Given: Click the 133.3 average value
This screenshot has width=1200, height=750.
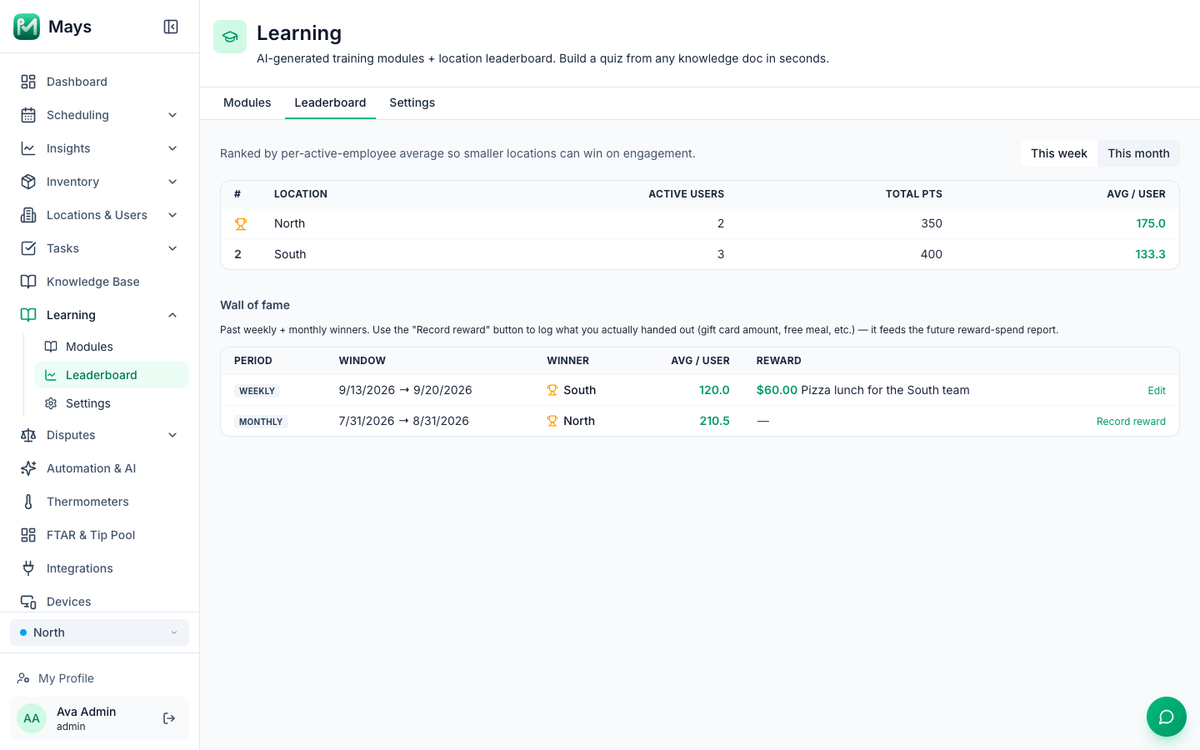Looking at the screenshot, I should (x=1151, y=254).
